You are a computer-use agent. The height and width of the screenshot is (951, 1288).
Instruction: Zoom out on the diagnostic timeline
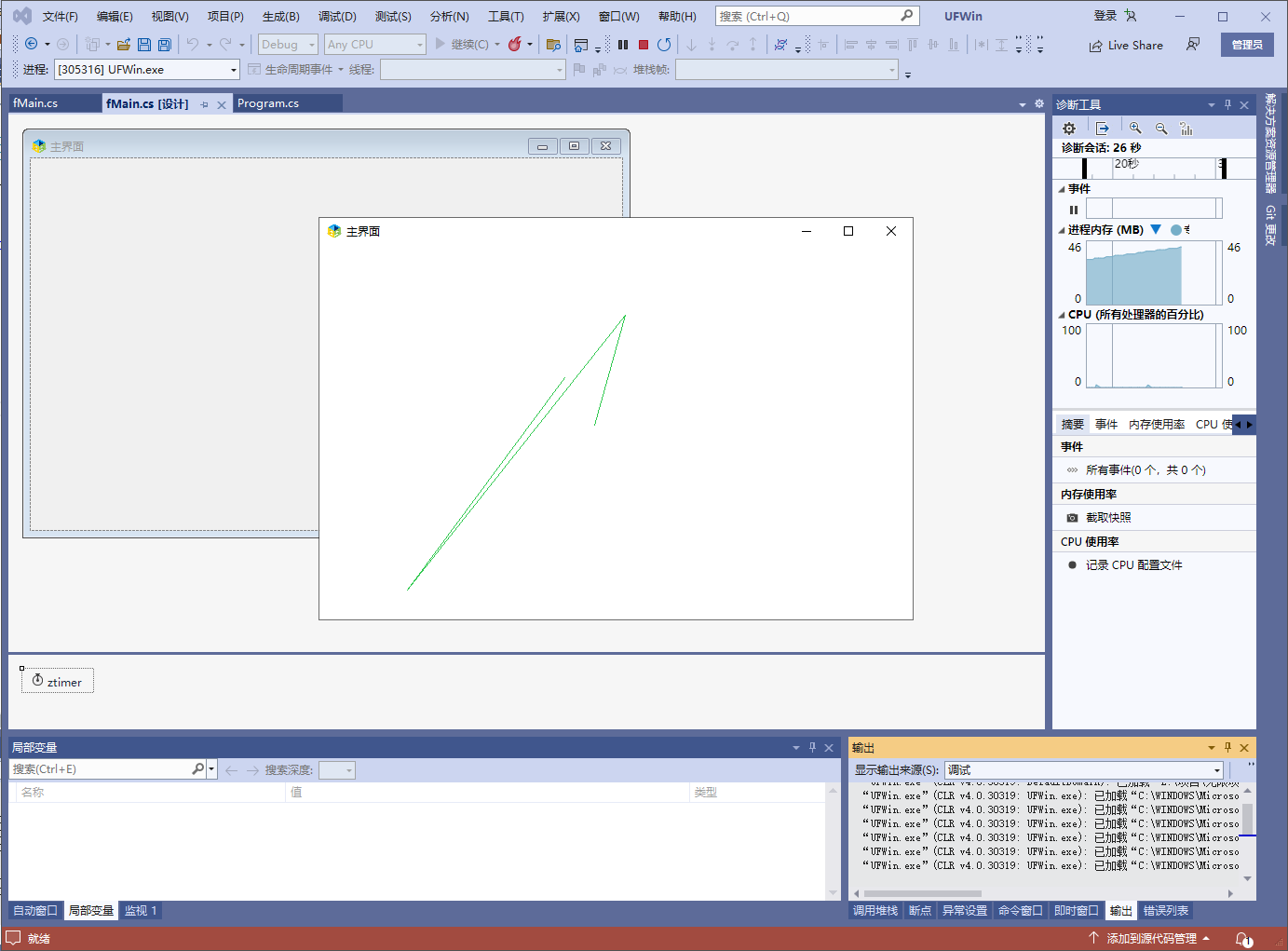coord(1161,129)
